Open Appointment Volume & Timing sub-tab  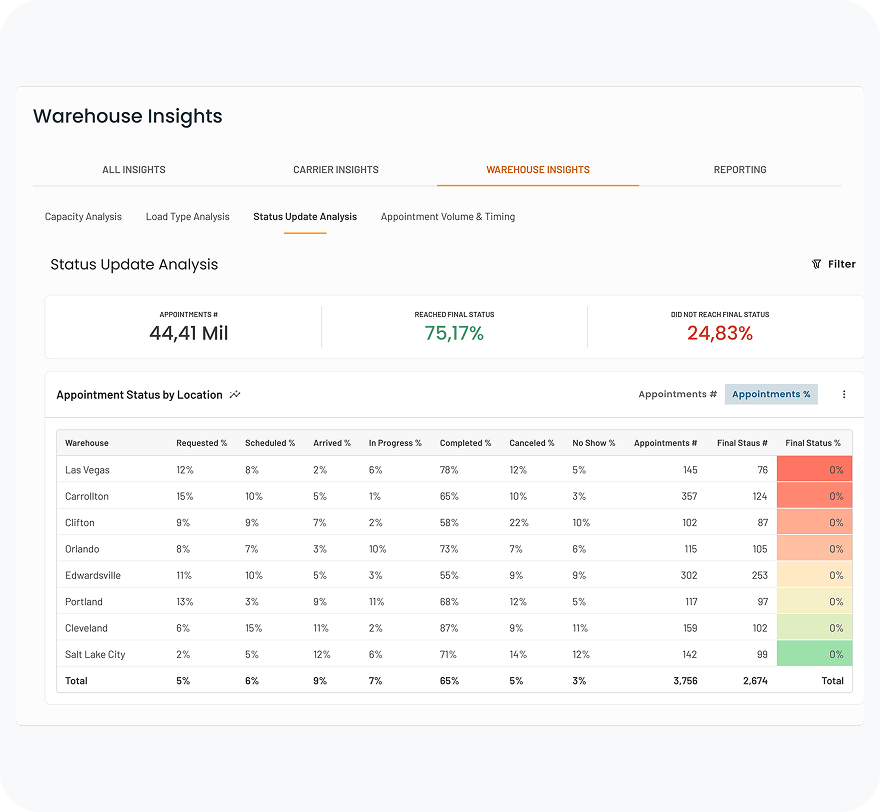pyautogui.click(x=448, y=217)
